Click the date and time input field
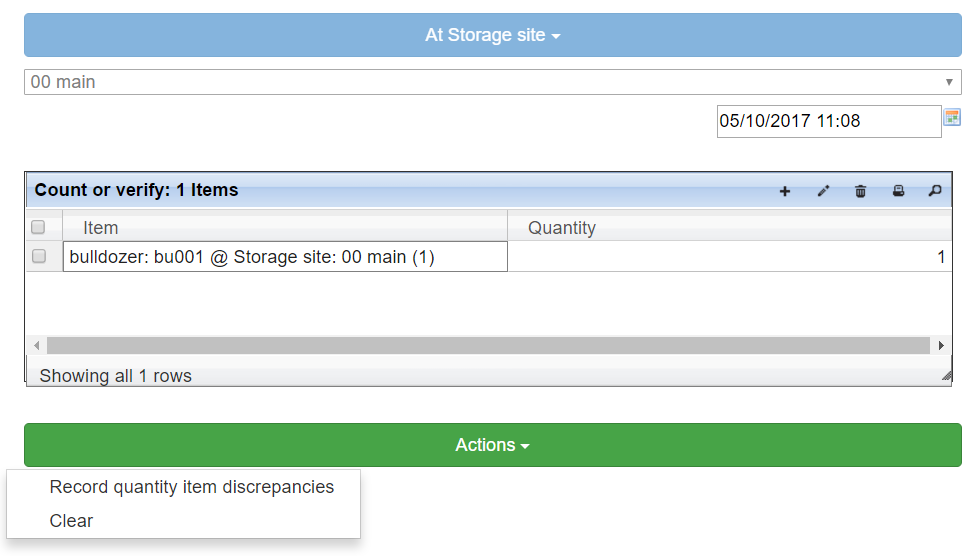The image size is (970, 556). (x=828, y=121)
